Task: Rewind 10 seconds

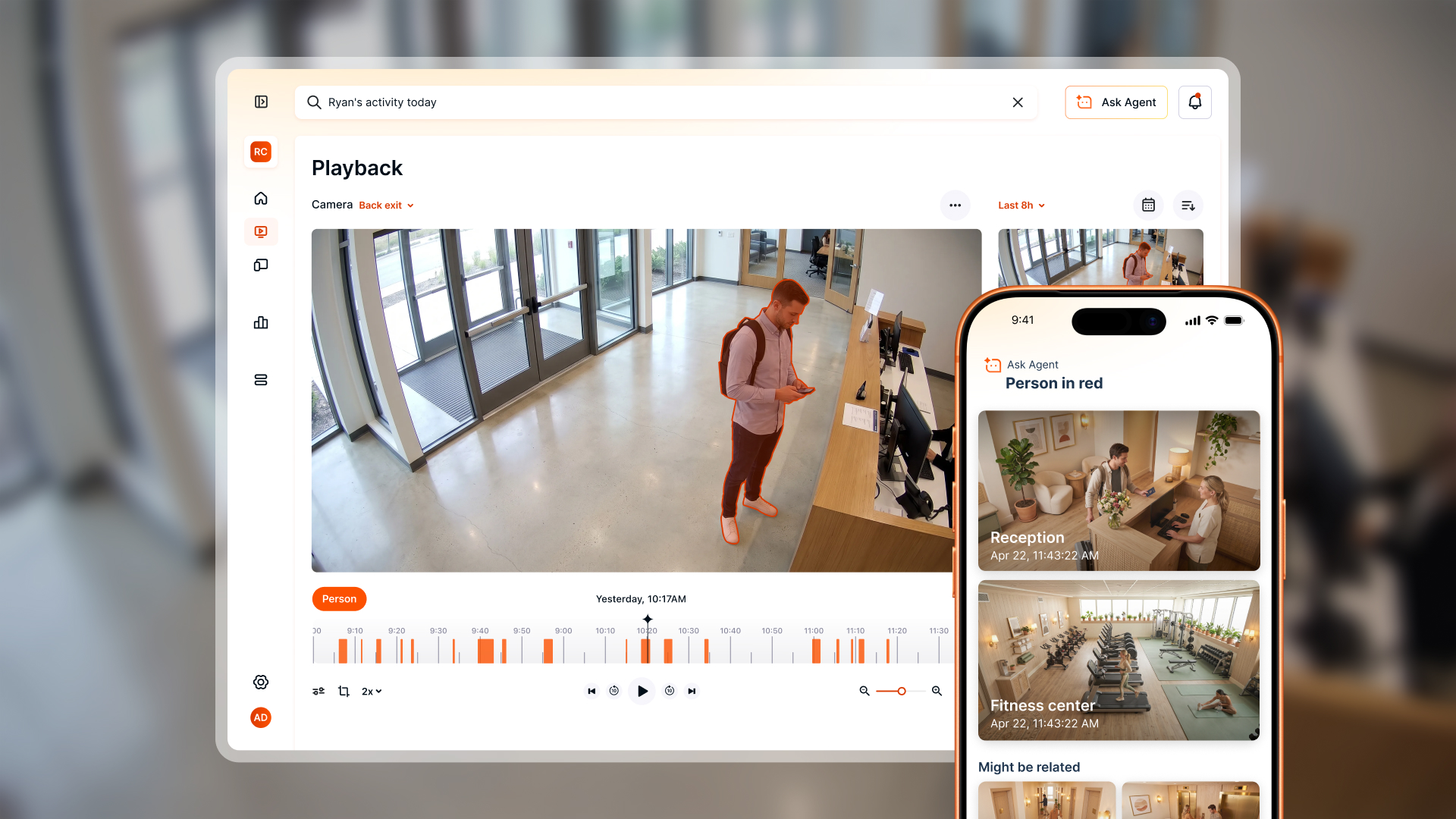Action: coord(614,691)
